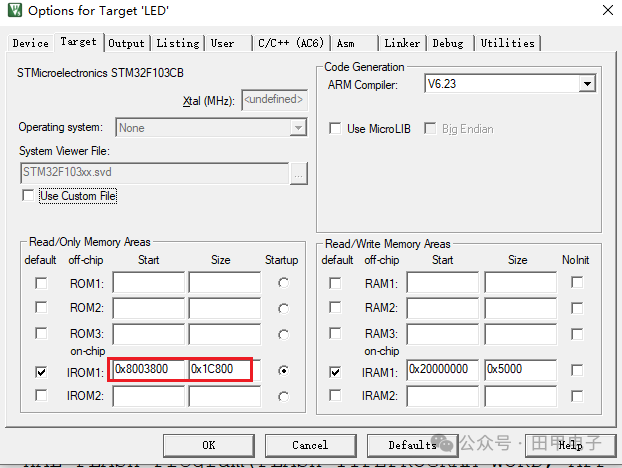Image resolution: width=622 pixels, height=468 pixels.
Task: Switch to the Device tab
Action: 31,43
